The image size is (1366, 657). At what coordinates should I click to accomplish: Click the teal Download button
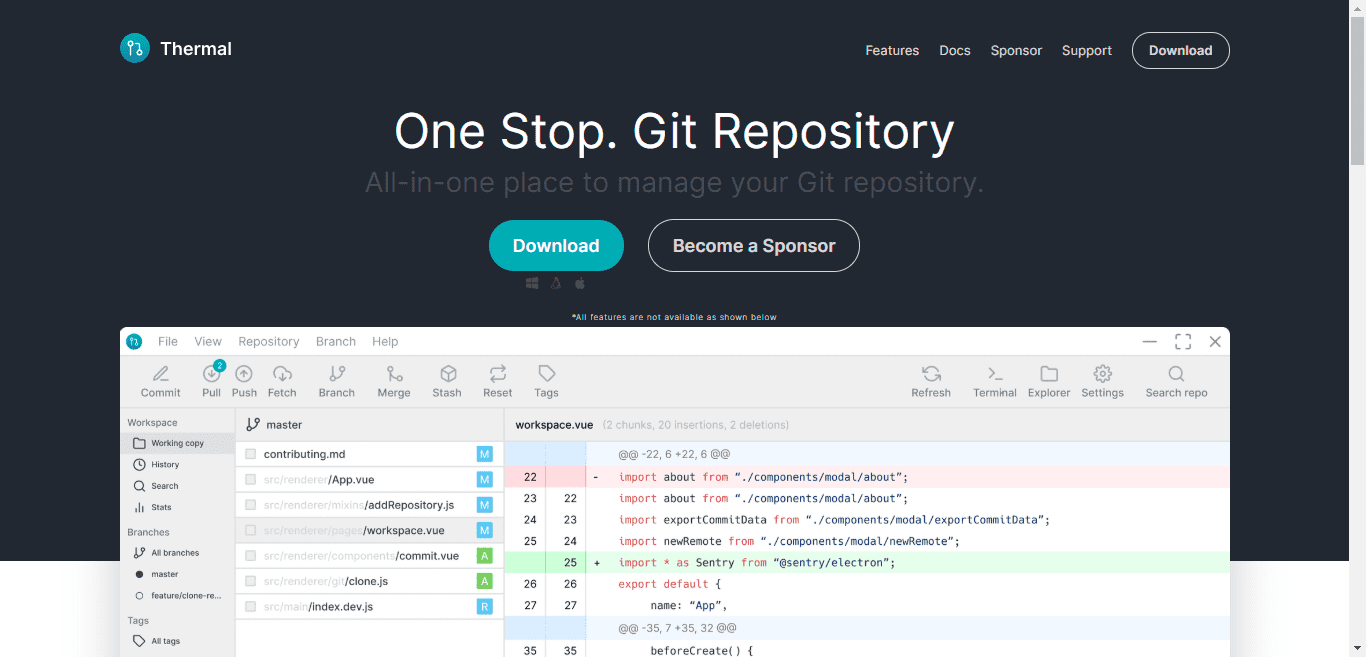(556, 245)
